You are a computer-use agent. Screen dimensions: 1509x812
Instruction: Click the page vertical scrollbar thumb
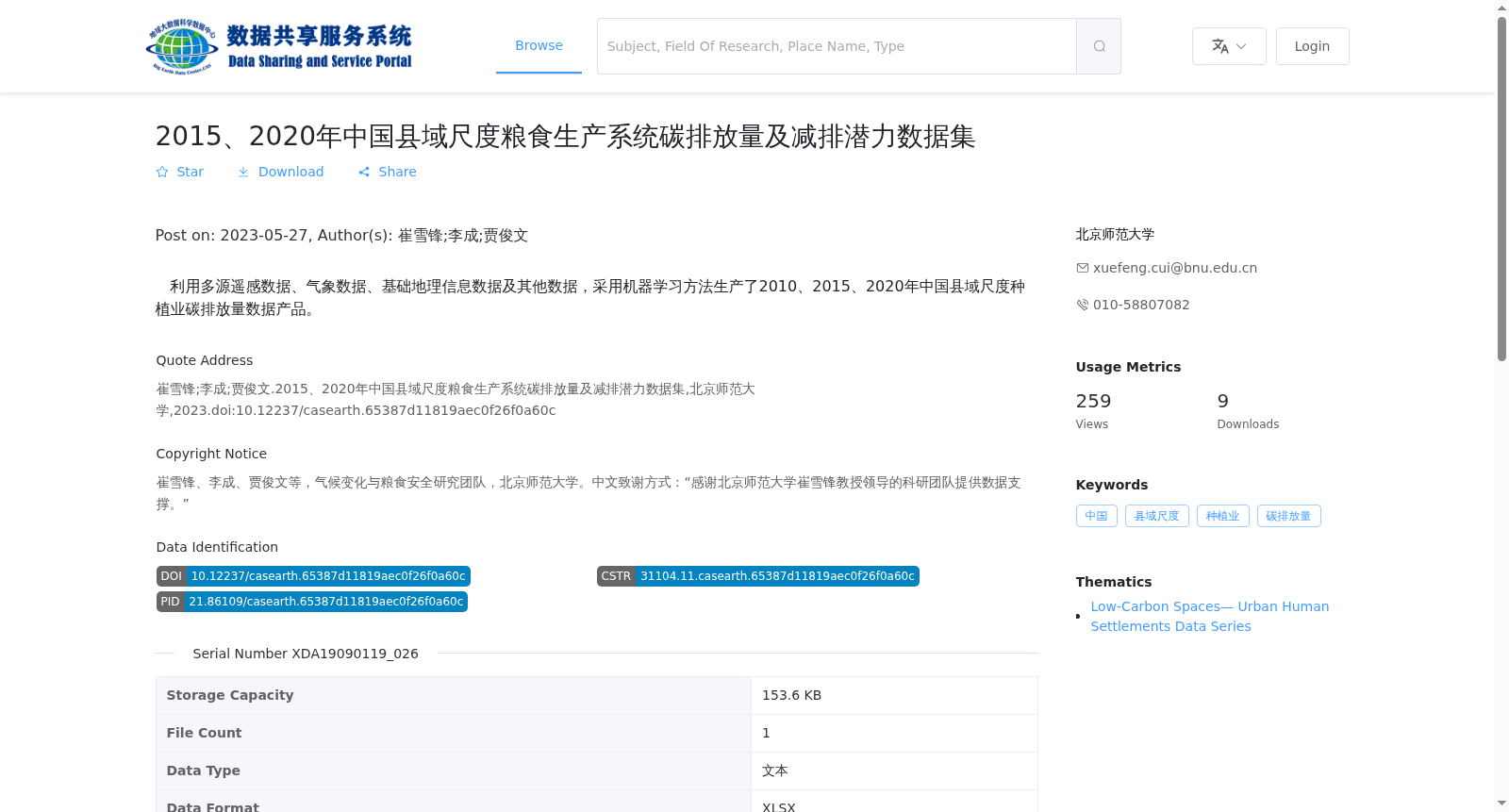[1501, 189]
